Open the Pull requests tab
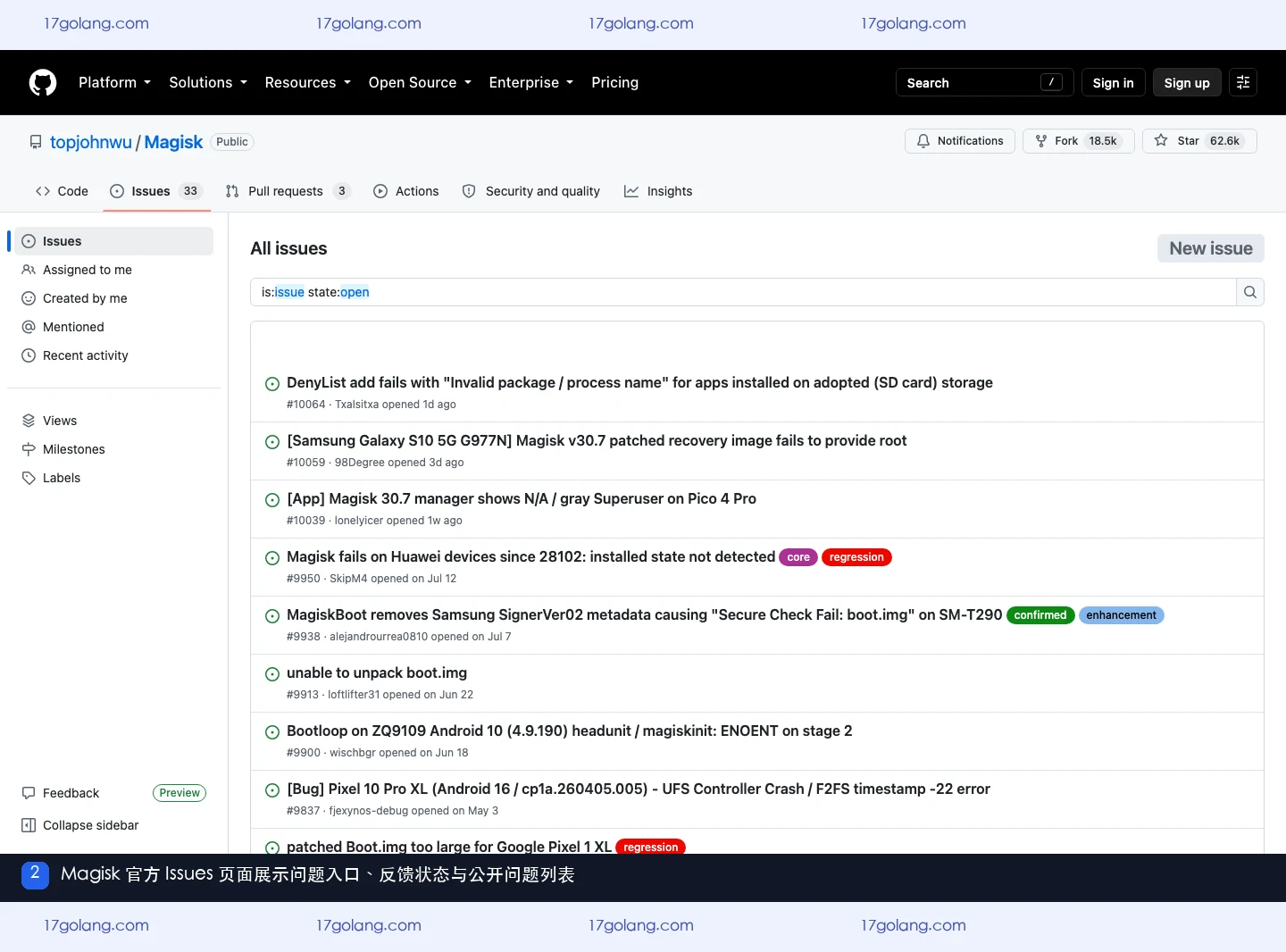This screenshot has height=952, width=1286. (x=288, y=191)
